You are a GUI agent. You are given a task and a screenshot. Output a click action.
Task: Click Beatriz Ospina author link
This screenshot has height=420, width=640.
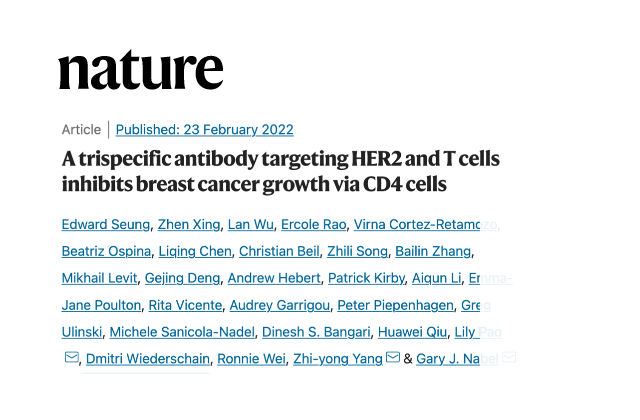coord(106,251)
